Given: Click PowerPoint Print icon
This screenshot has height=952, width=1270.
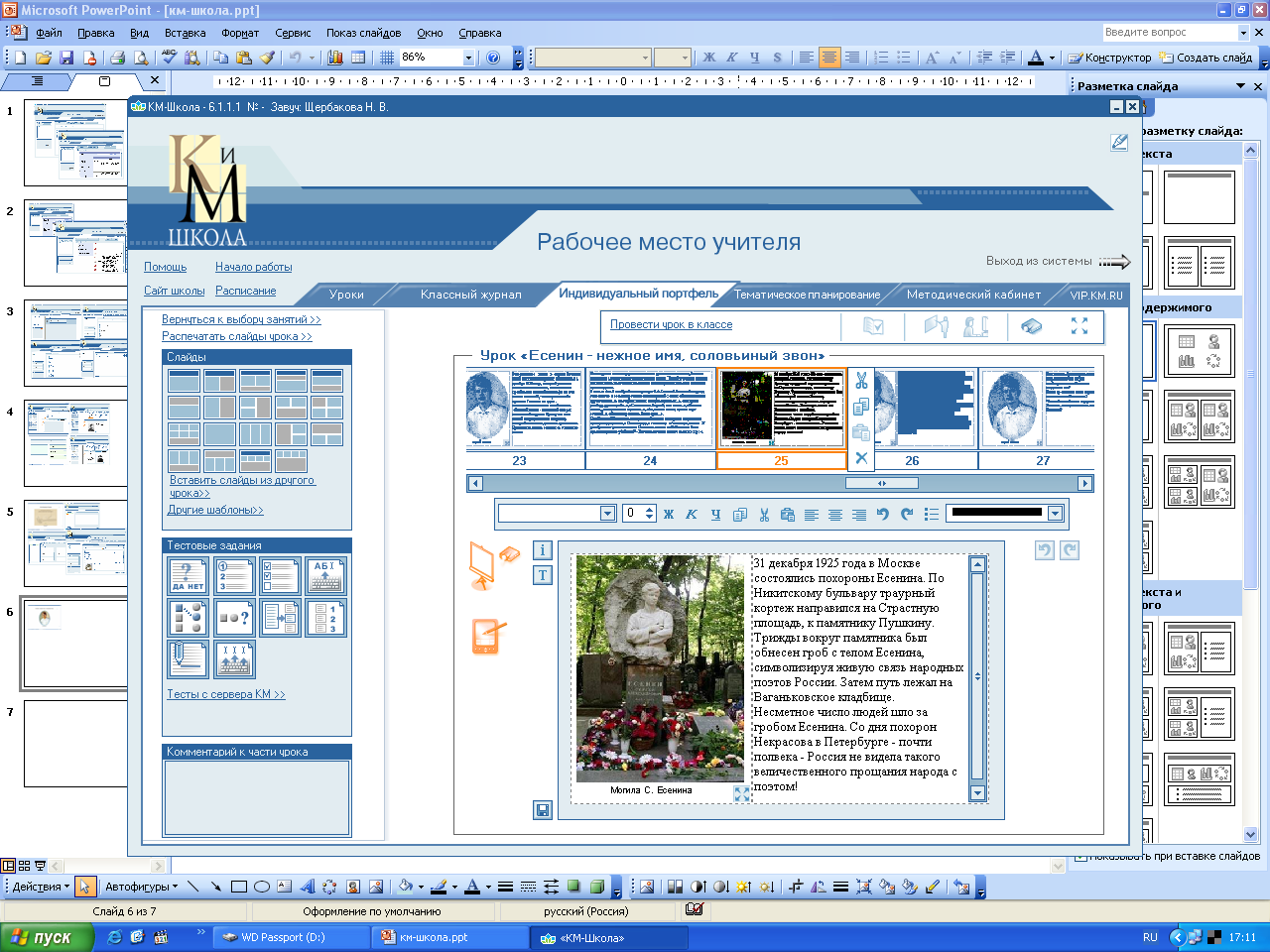Looking at the screenshot, I should [118, 58].
